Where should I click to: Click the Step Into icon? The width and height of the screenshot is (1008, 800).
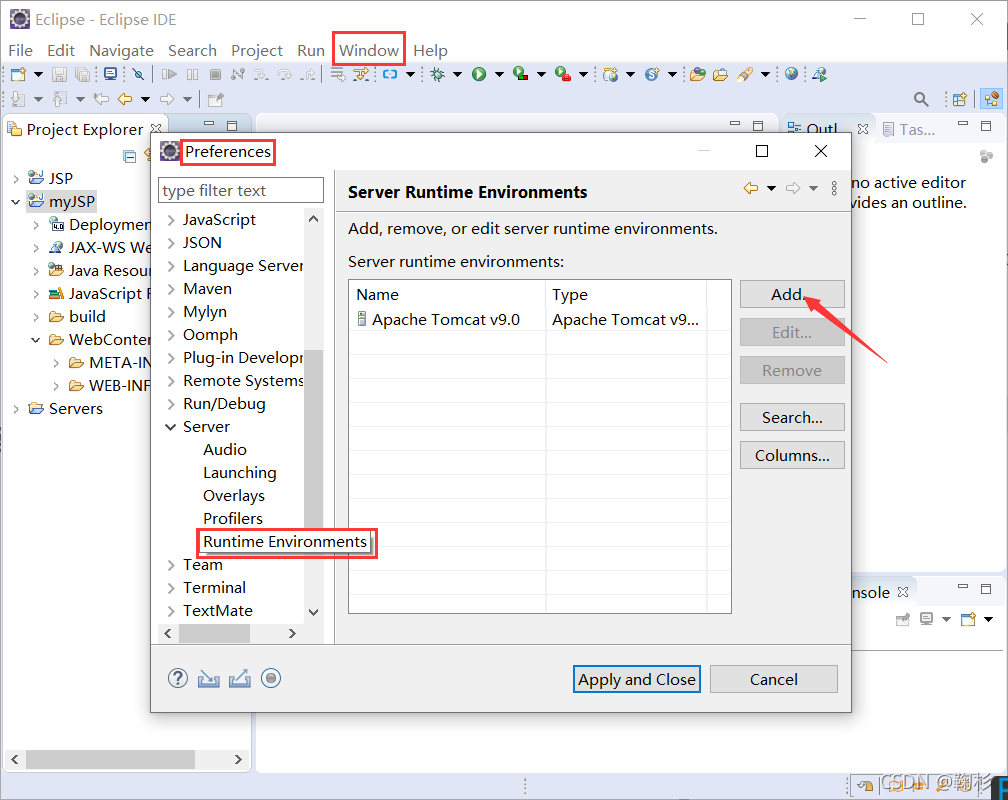261,75
